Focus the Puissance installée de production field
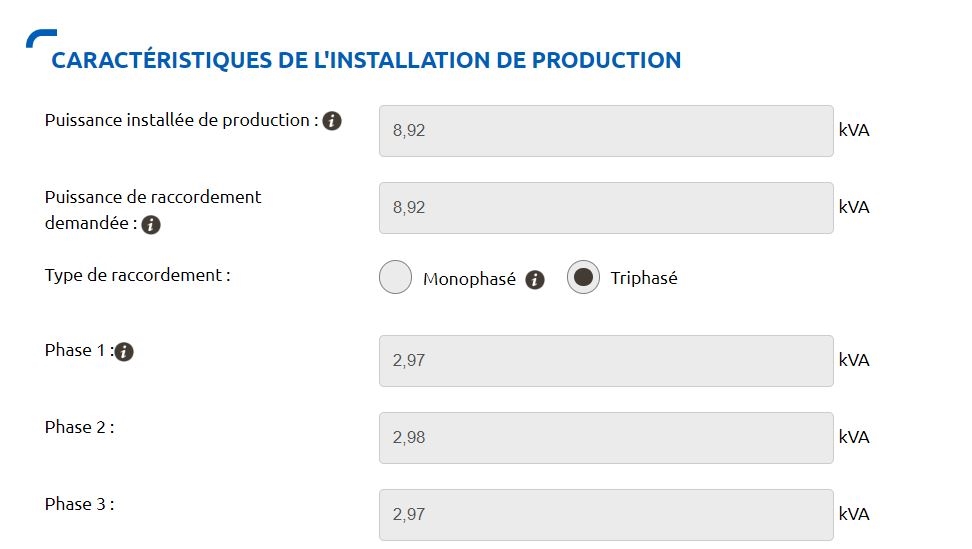 point(605,131)
